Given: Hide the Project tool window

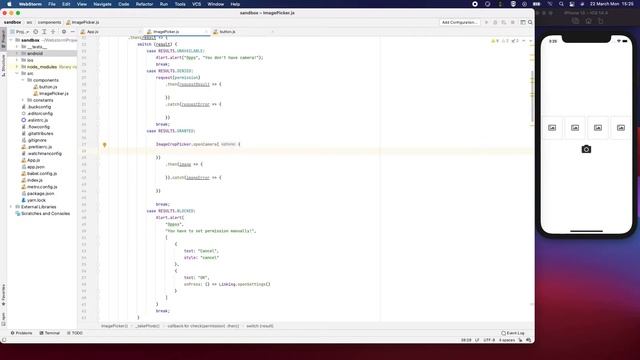Looking at the screenshot, I should point(73,32).
